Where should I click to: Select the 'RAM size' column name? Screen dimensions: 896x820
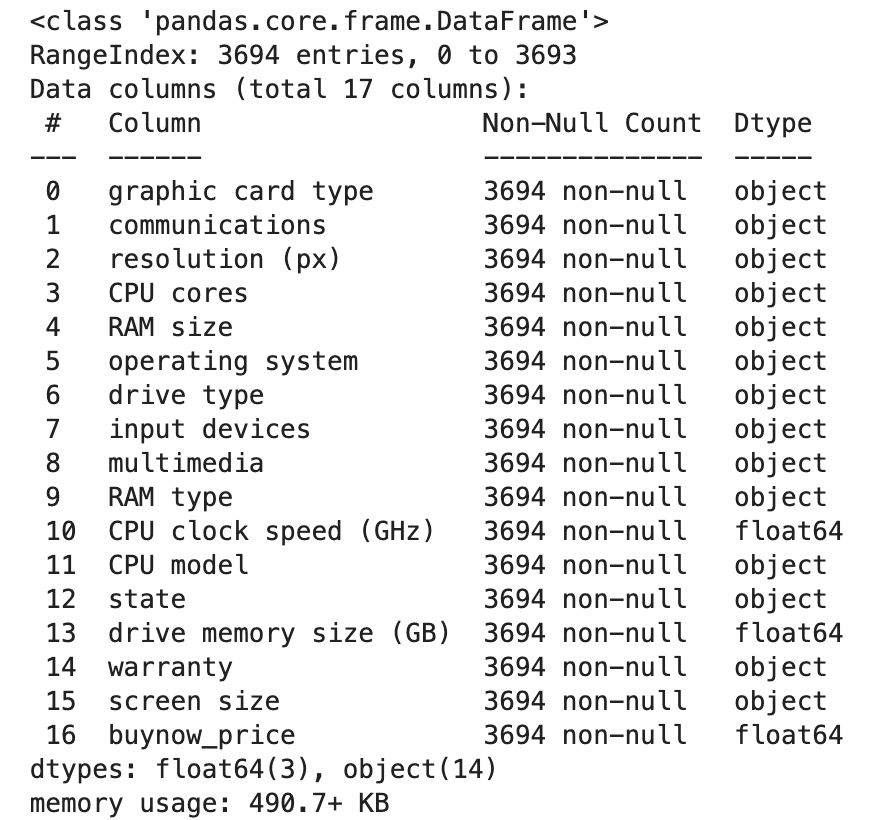coord(170,328)
